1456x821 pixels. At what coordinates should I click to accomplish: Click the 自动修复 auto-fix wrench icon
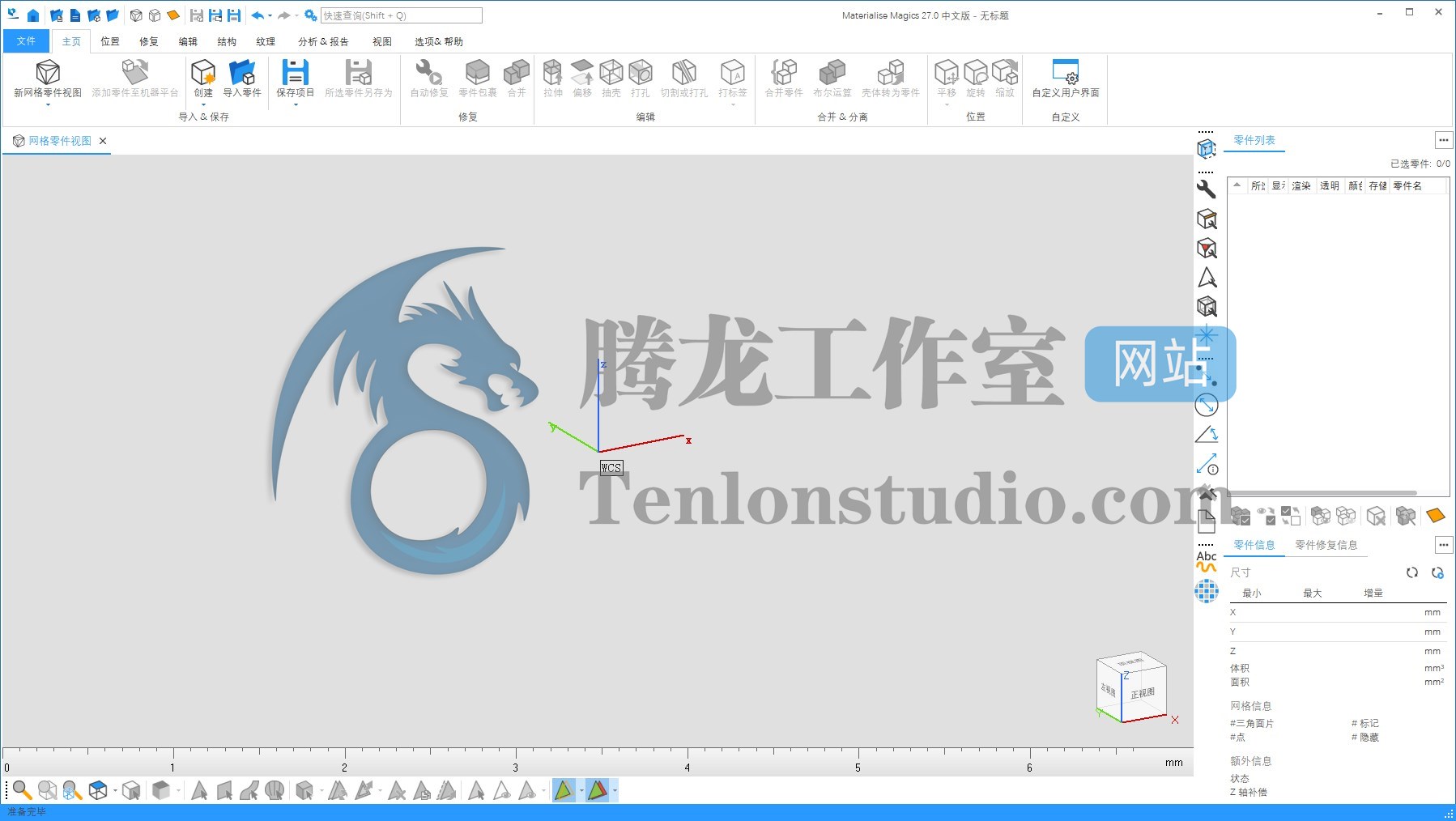tap(429, 72)
